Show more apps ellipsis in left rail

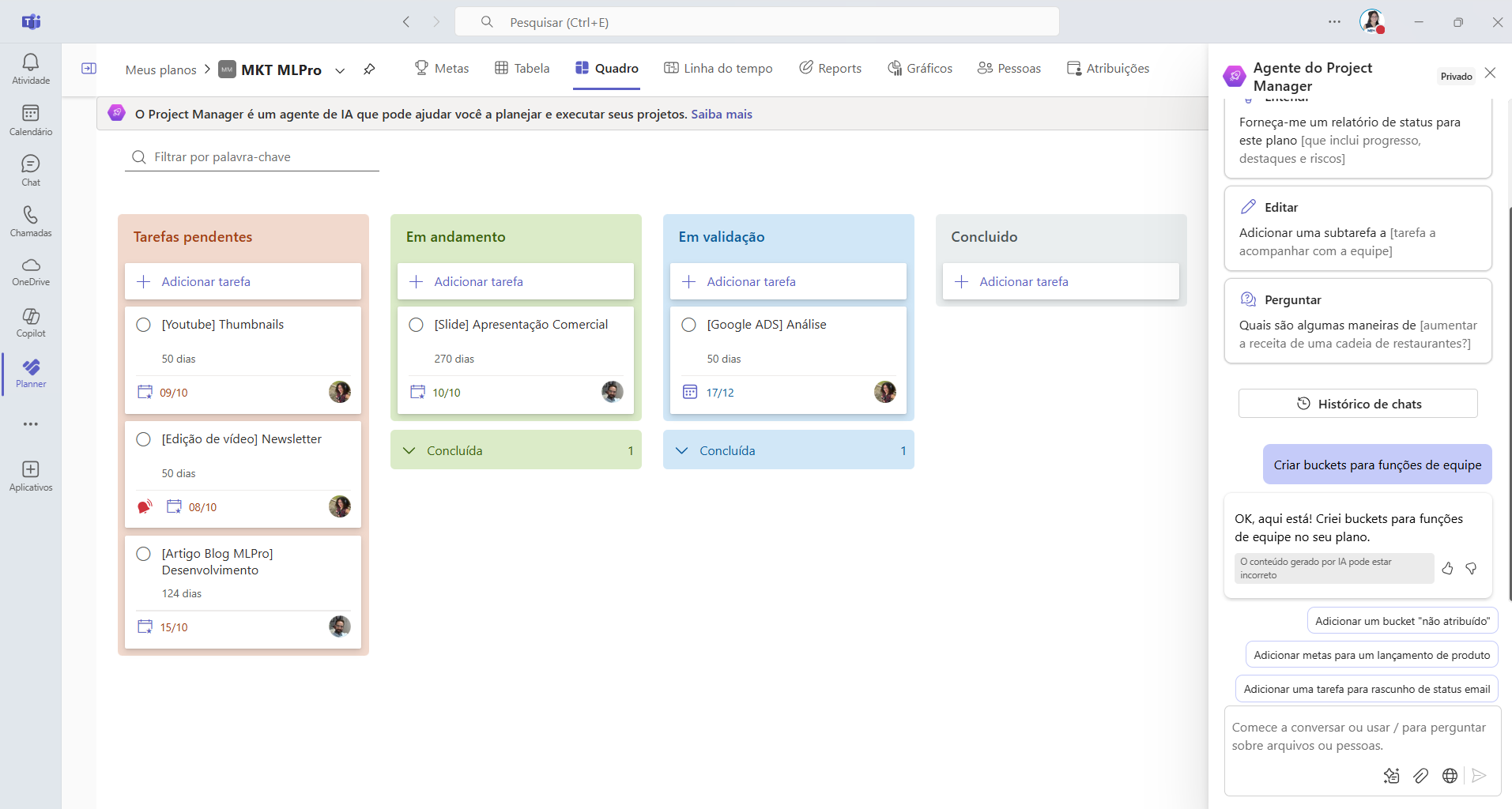click(31, 424)
